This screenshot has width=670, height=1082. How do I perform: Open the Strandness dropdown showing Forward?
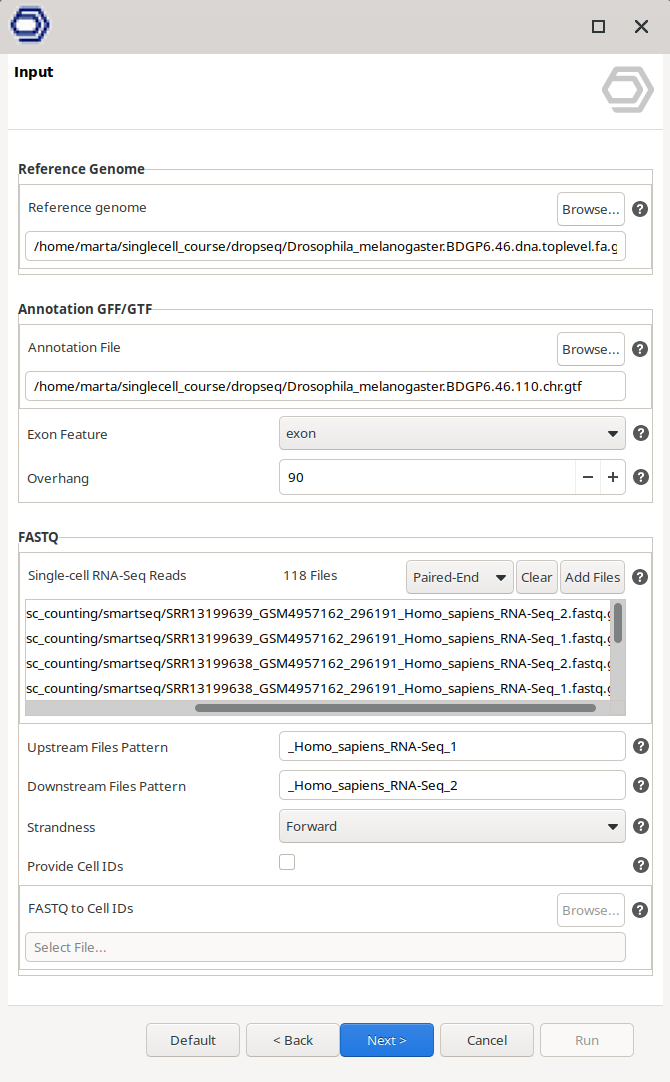point(452,826)
